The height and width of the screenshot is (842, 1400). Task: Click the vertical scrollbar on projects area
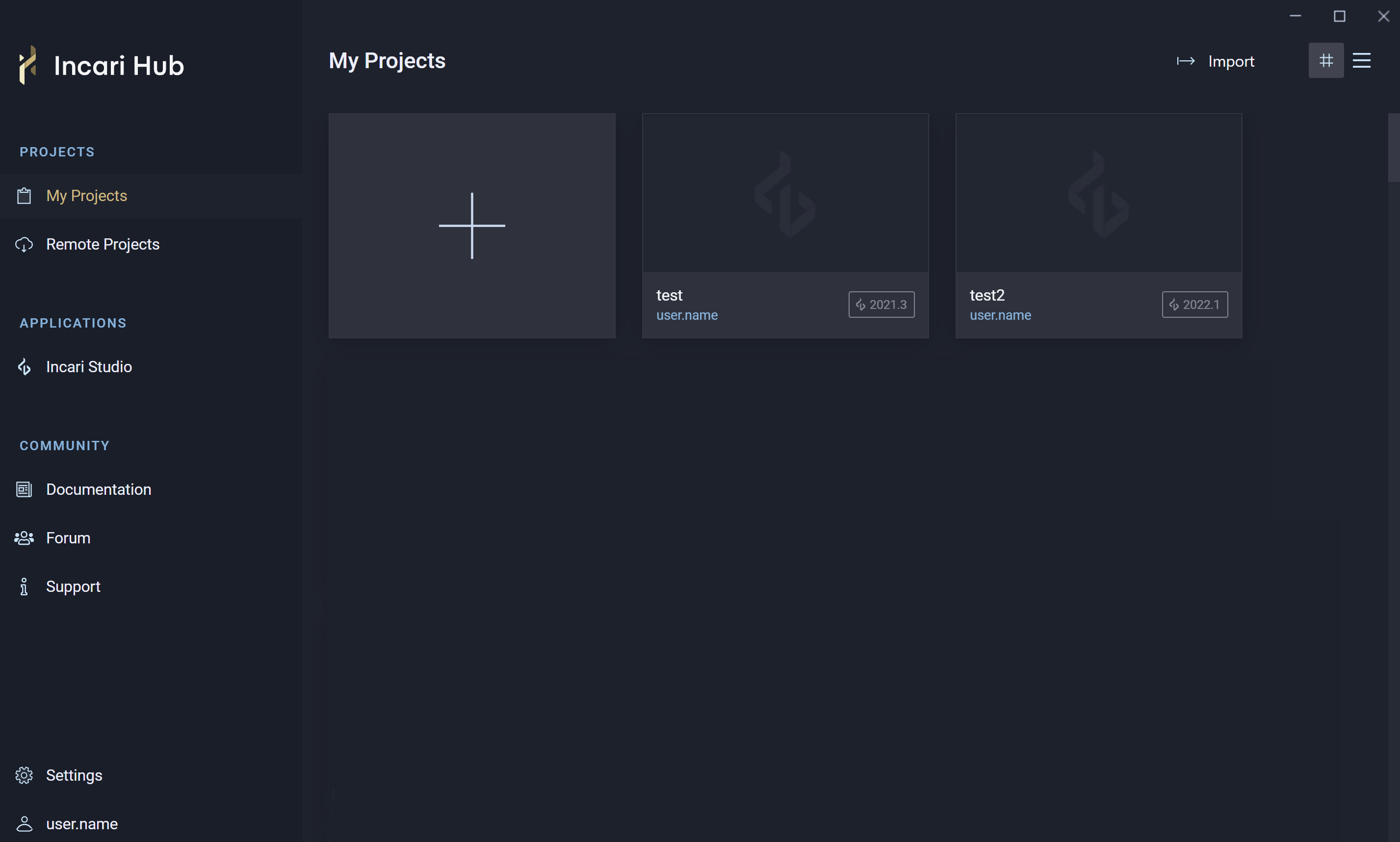(x=1394, y=148)
